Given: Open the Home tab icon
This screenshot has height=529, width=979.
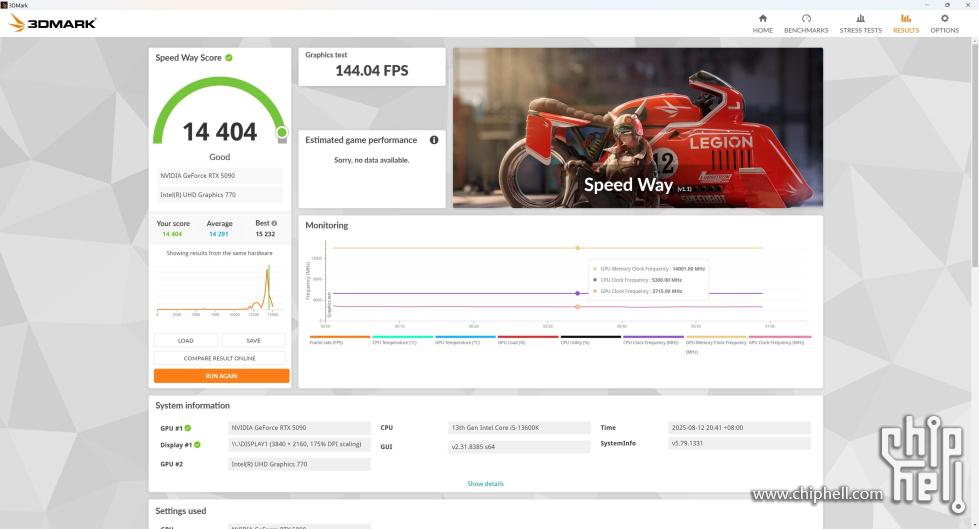Looking at the screenshot, I should [762, 19].
